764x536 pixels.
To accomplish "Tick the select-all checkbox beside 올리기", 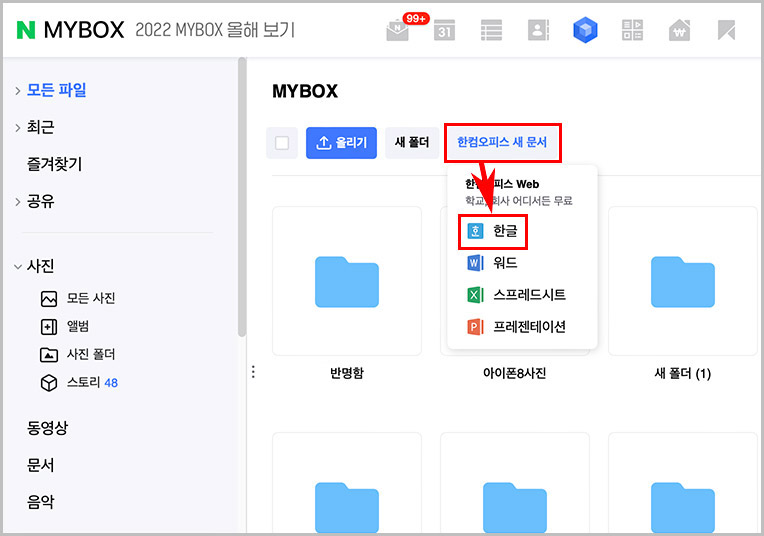I will 282,143.
